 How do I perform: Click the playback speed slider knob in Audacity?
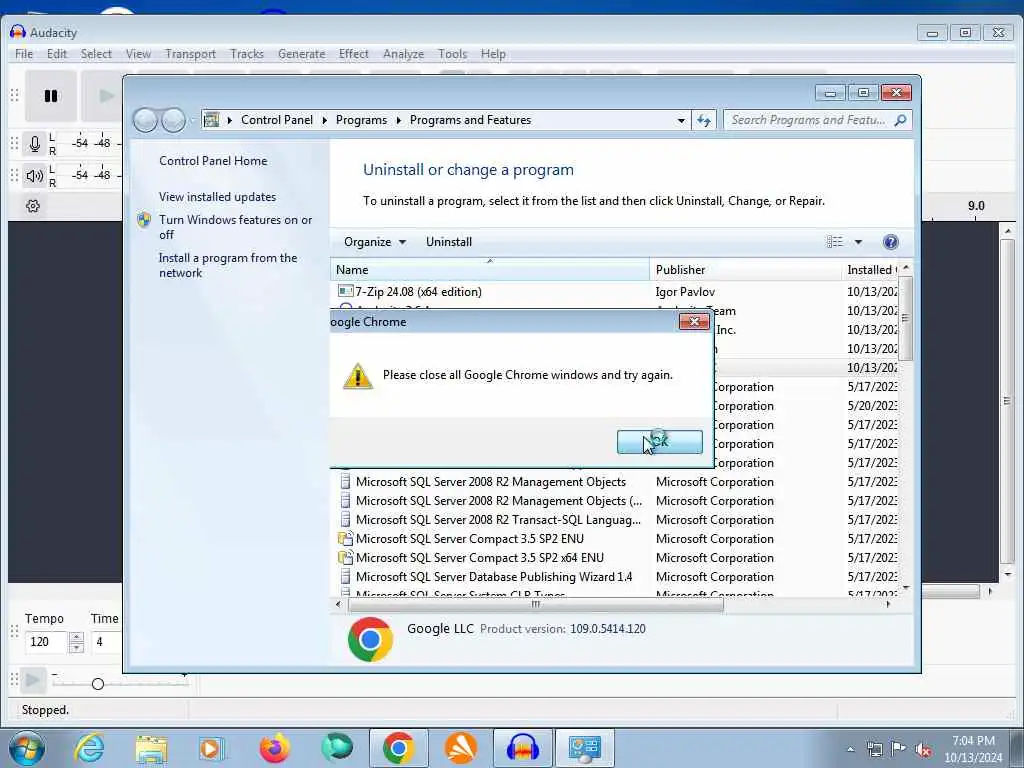98,684
